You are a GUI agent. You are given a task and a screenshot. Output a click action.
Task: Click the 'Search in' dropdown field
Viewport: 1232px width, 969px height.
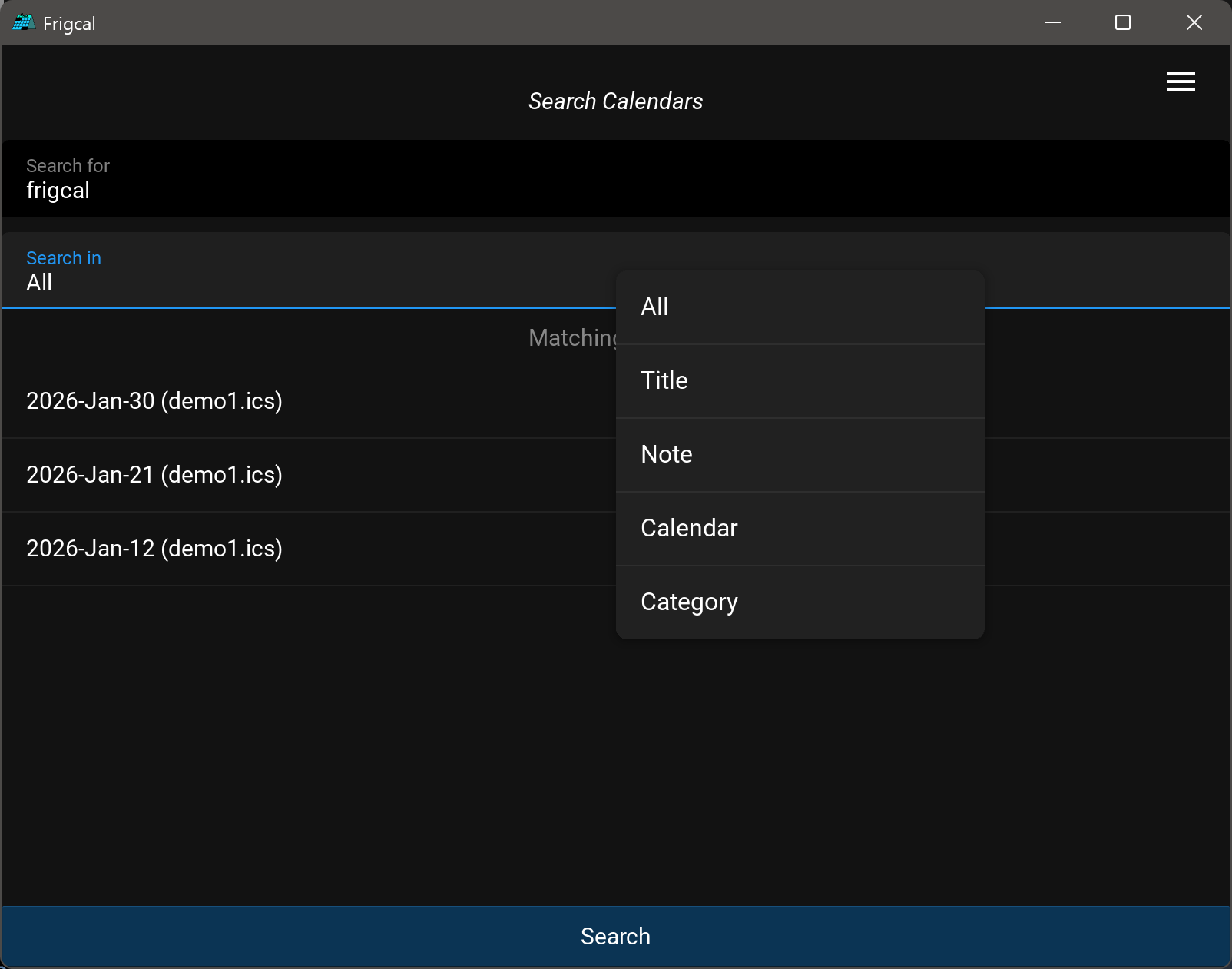point(307,271)
